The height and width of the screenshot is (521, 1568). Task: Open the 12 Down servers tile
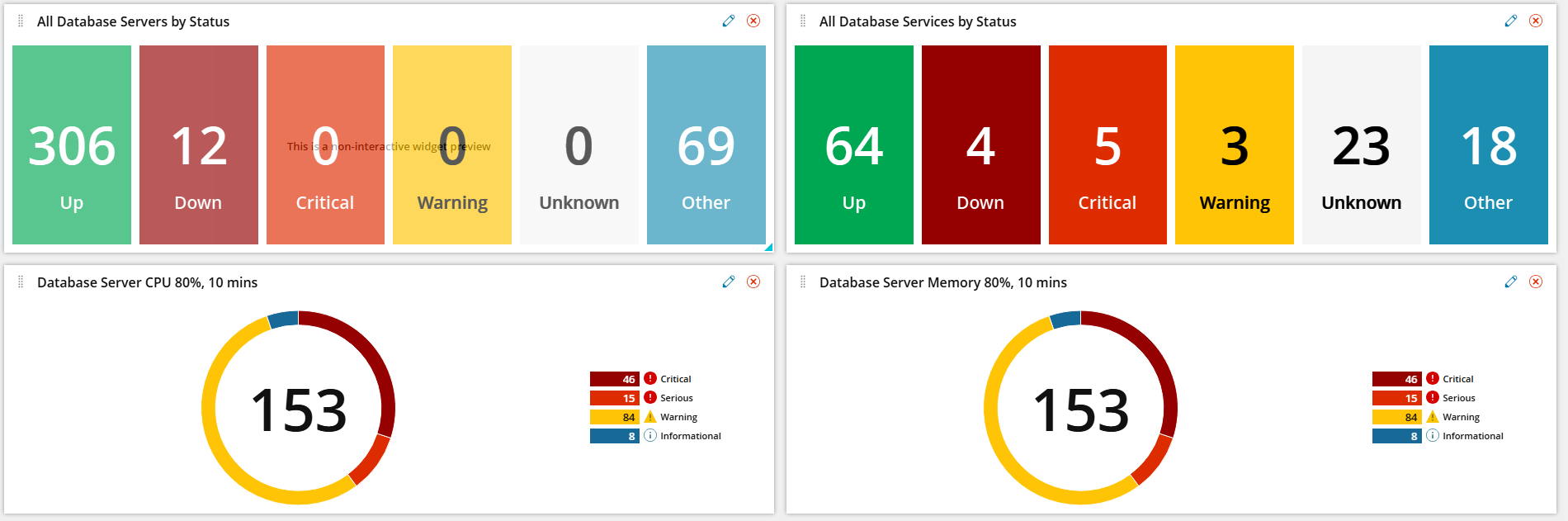(x=199, y=144)
